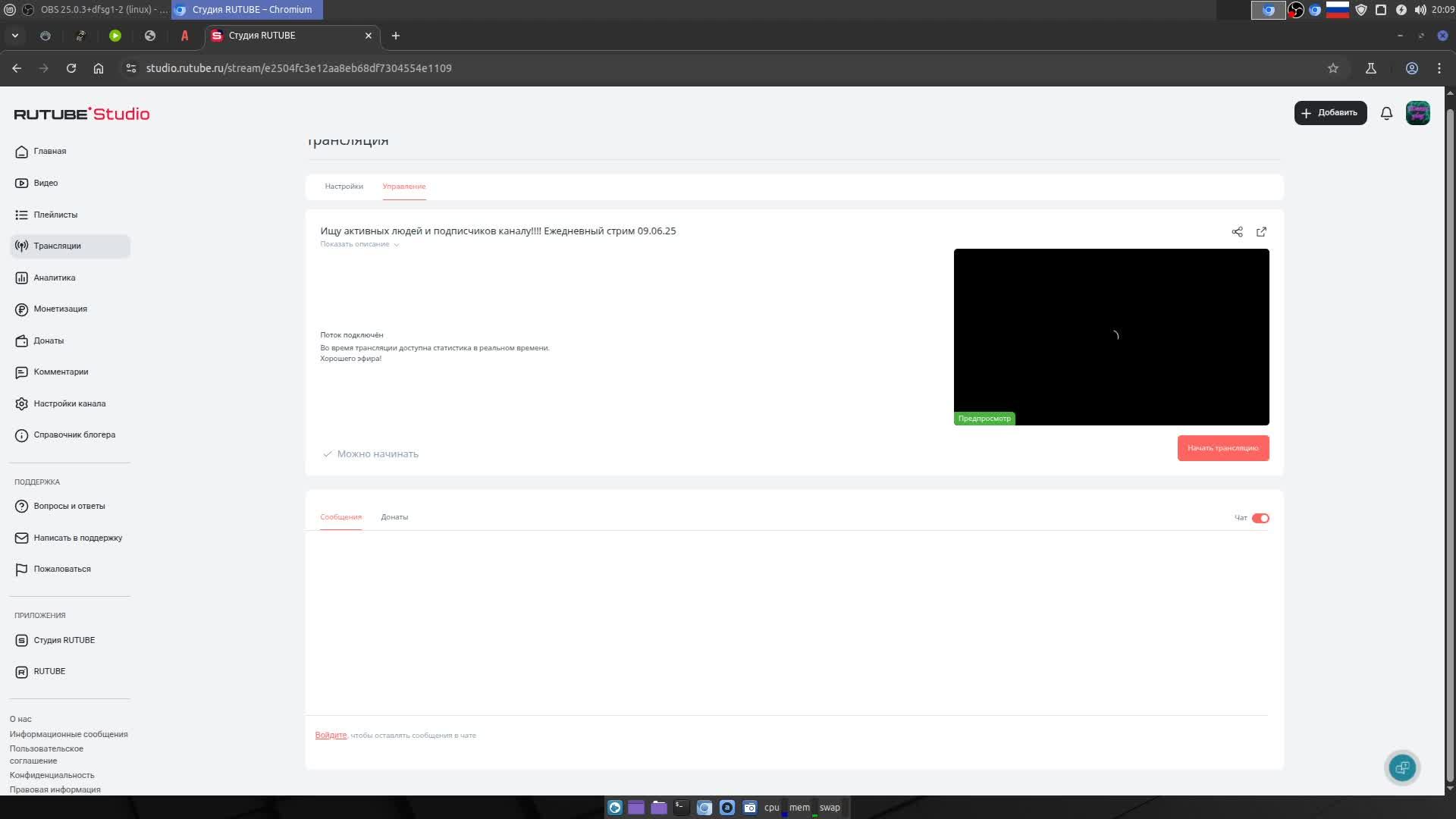Reload the page in Chromium
1456x819 pixels.
(x=71, y=68)
